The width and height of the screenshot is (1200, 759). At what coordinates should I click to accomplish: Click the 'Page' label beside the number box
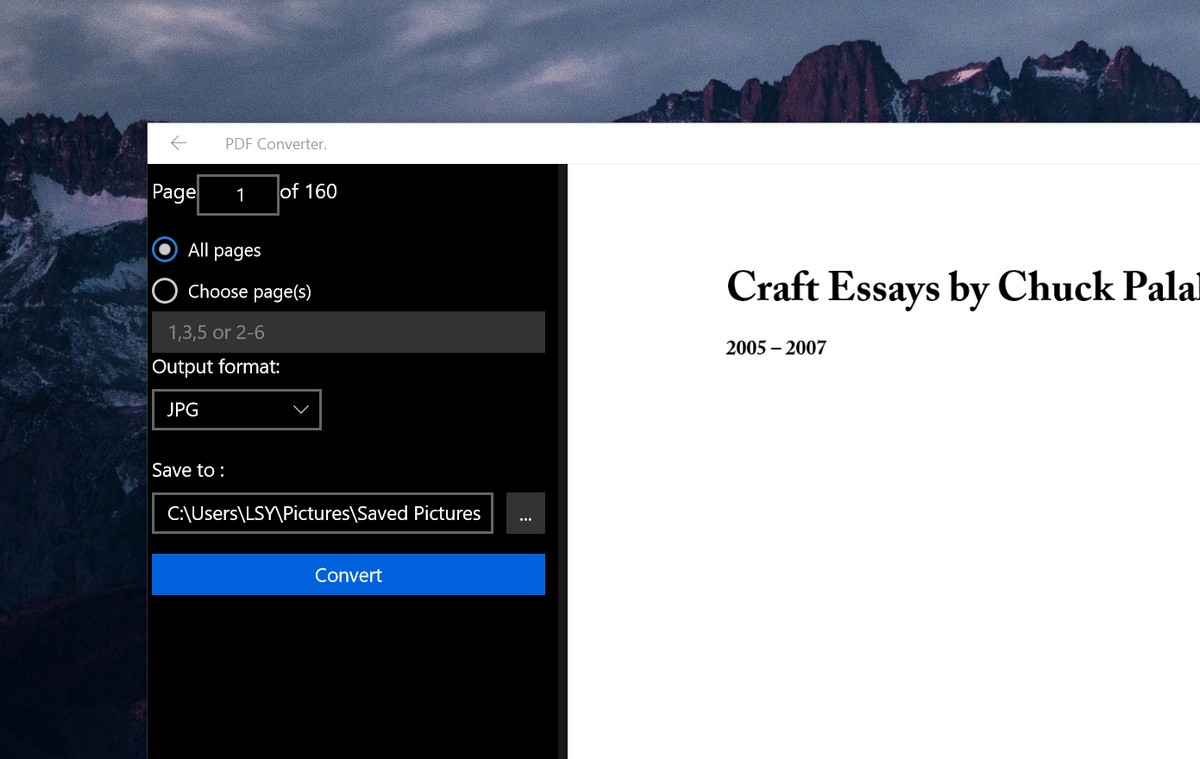[174, 192]
